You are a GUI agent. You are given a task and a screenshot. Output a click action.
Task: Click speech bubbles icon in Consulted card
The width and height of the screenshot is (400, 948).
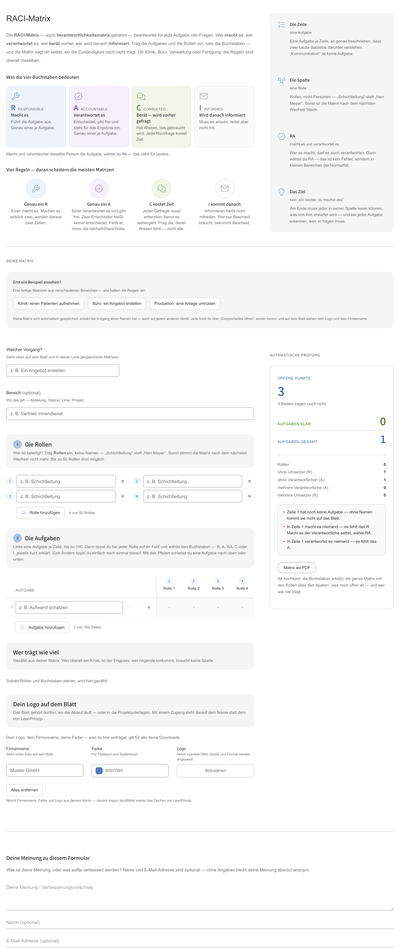click(x=141, y=96)
